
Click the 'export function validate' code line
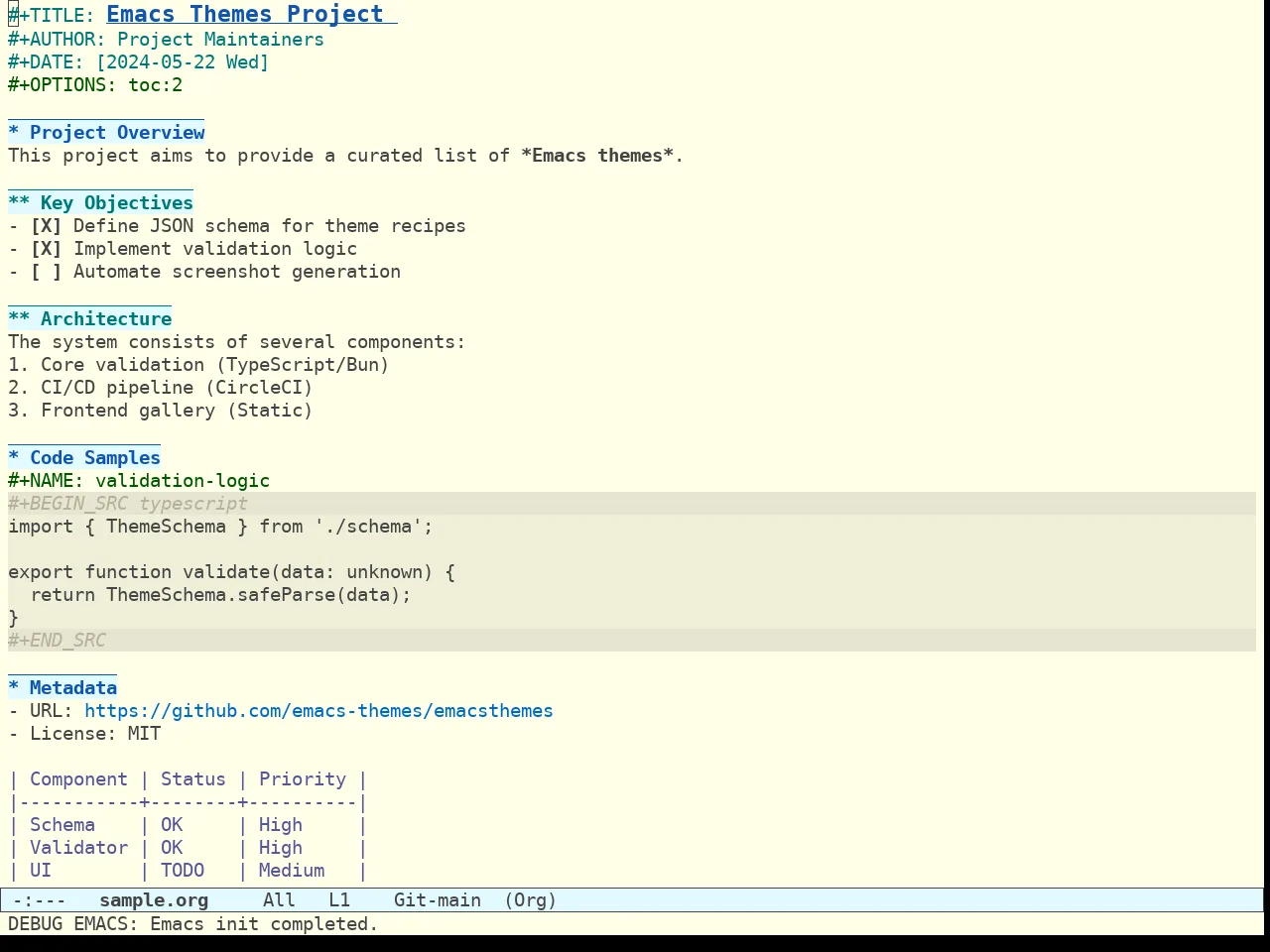click(x=231, y=572)
